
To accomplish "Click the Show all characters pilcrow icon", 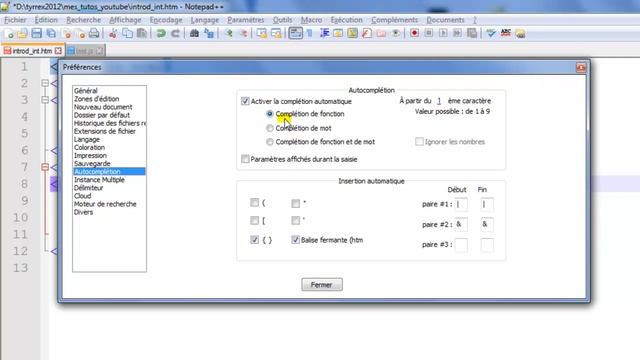I will 310,33.
